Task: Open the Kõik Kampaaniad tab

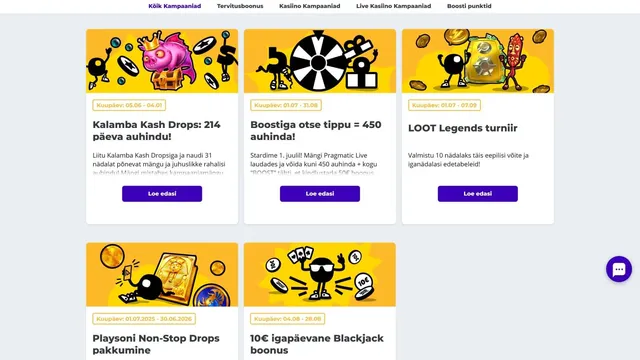Action: tap(175, 6)
